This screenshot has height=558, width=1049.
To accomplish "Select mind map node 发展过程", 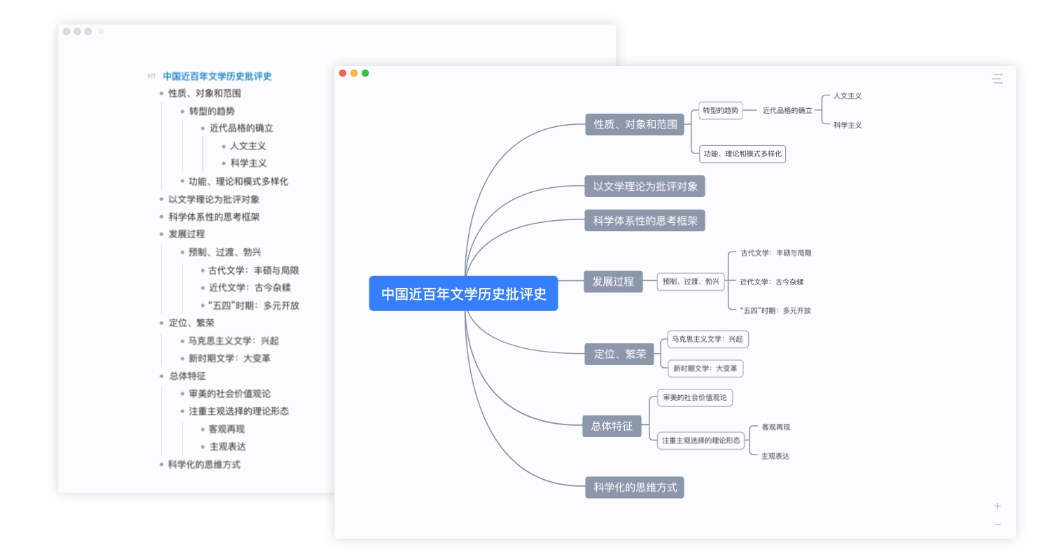I will [613, 282].
